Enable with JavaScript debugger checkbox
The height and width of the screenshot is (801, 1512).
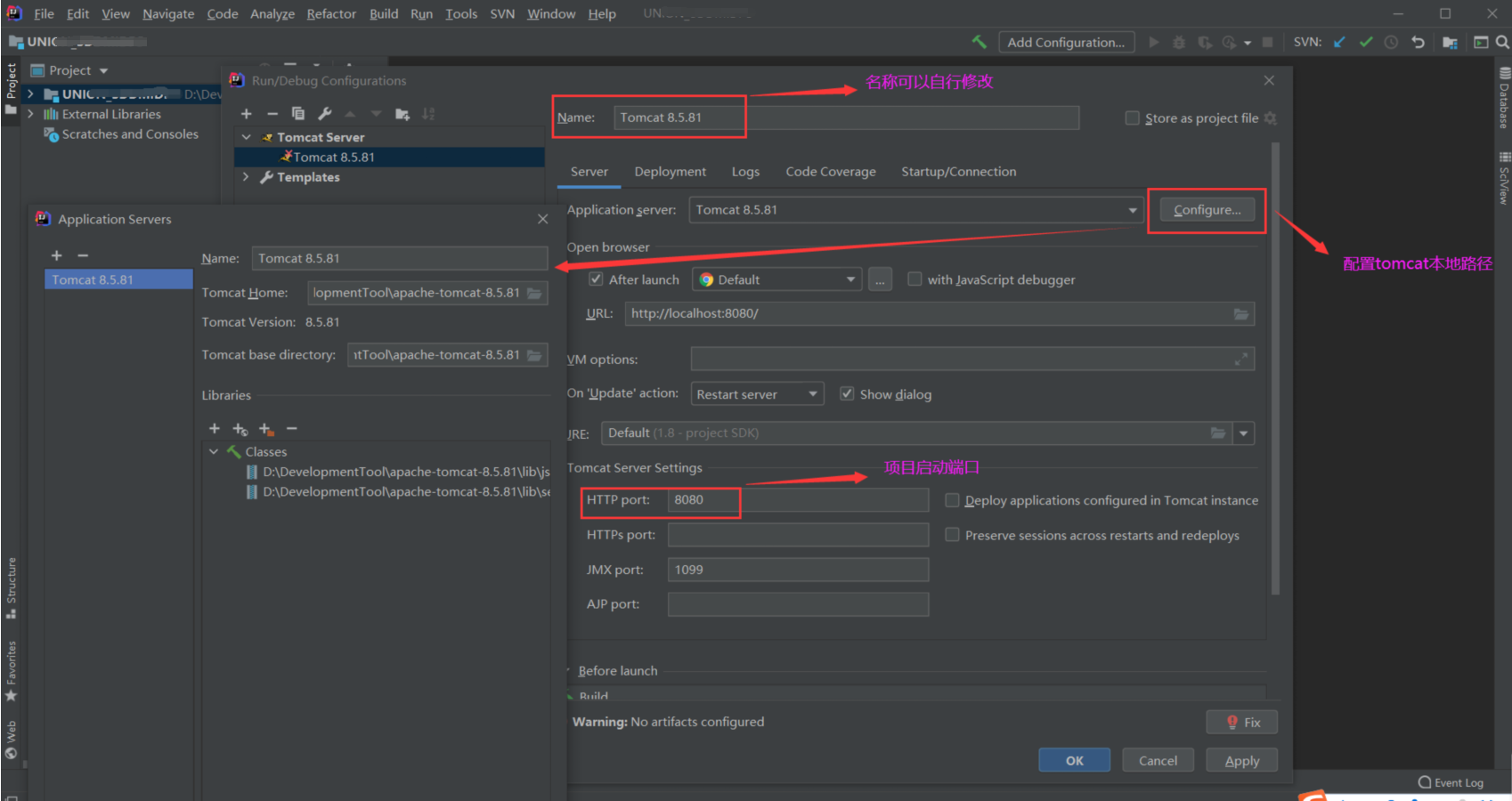915,279
